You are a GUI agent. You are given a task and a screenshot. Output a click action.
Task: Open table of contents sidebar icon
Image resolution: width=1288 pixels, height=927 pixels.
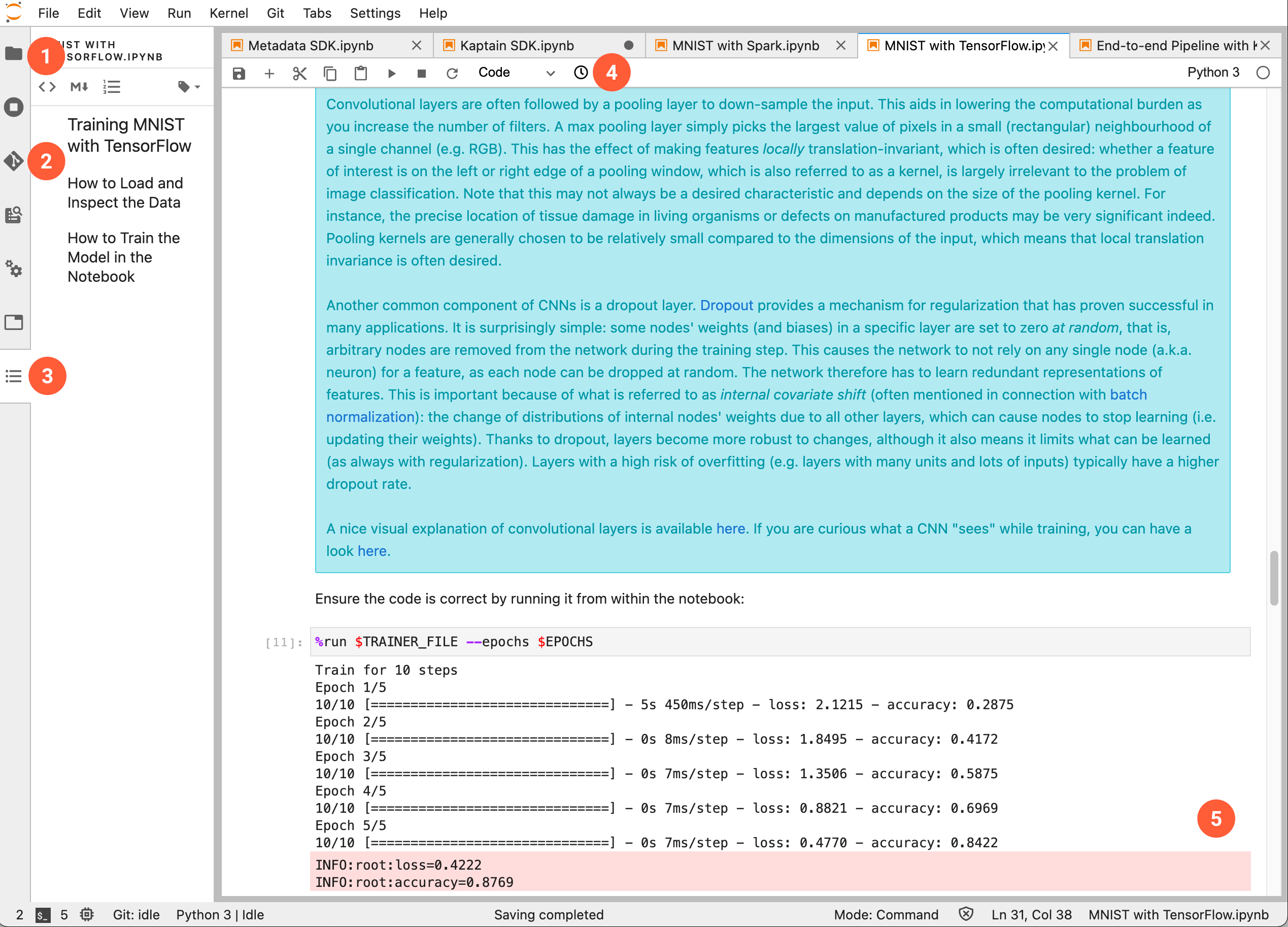[x=14, y=376]
